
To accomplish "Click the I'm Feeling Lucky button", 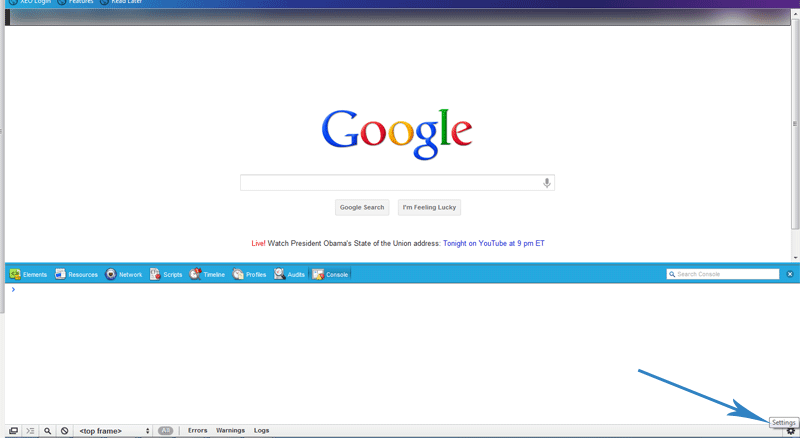I will pos(429,207).
